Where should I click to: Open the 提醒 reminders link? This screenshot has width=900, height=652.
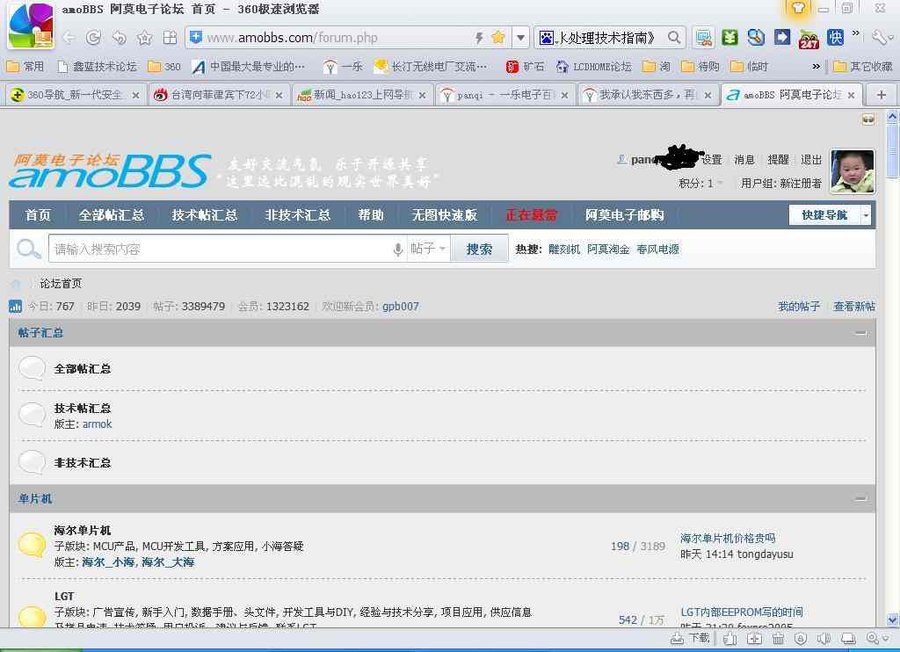pyautogui.click(x=778, y=160)
